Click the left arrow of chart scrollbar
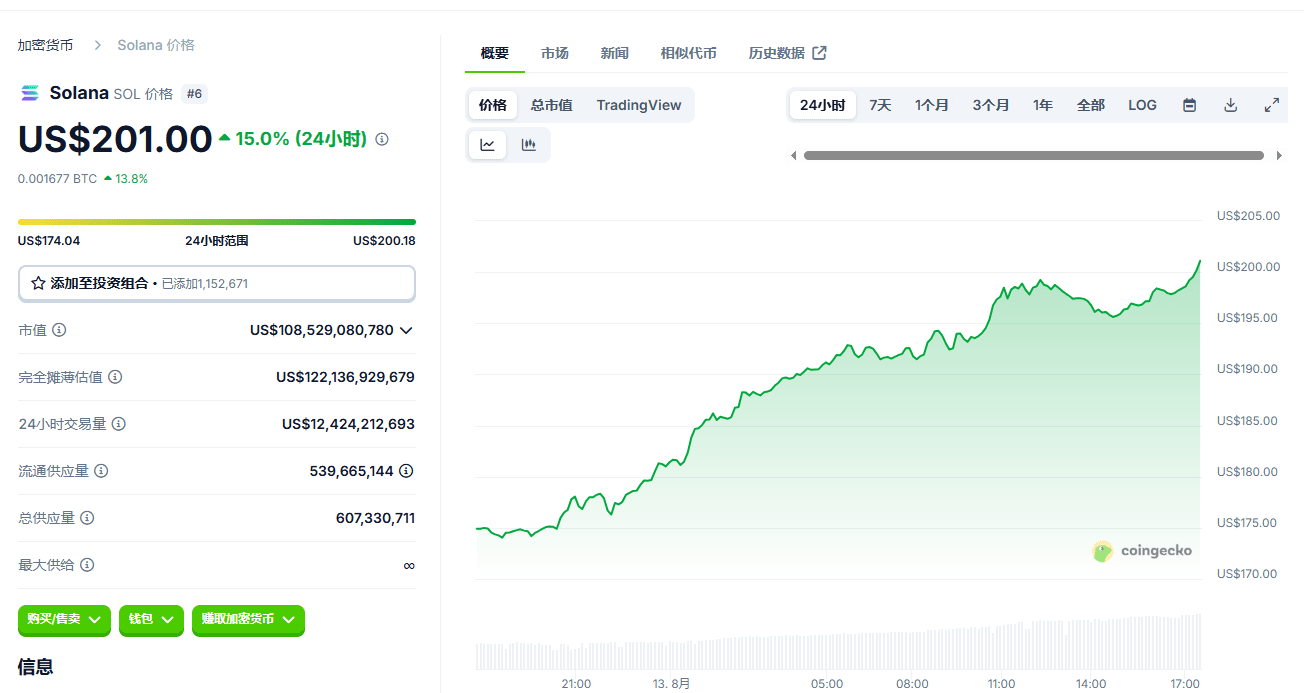1304x693 pixels. pyautogui.click(x=794, y=156)
